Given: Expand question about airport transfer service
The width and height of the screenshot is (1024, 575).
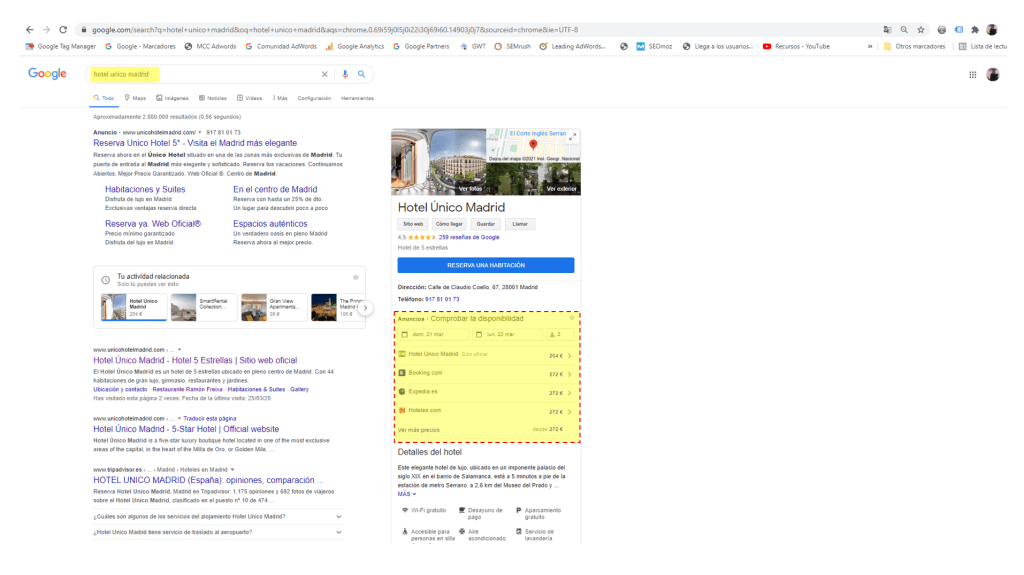Looking at the screenshot, I should point(217,532).
